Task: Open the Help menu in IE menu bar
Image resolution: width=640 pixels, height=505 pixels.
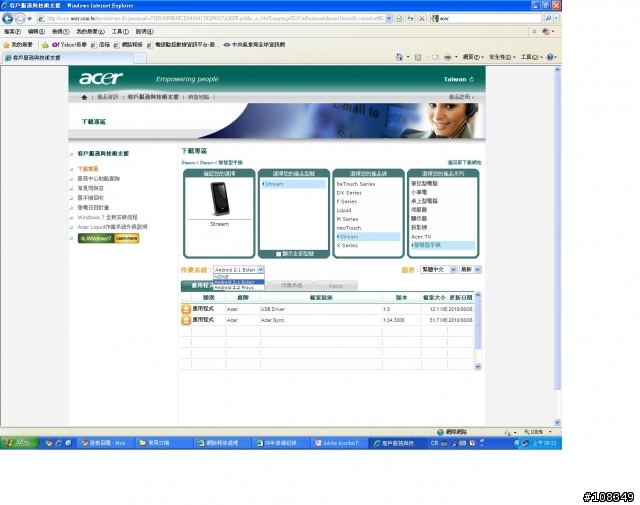Action: tap(144, 31)
